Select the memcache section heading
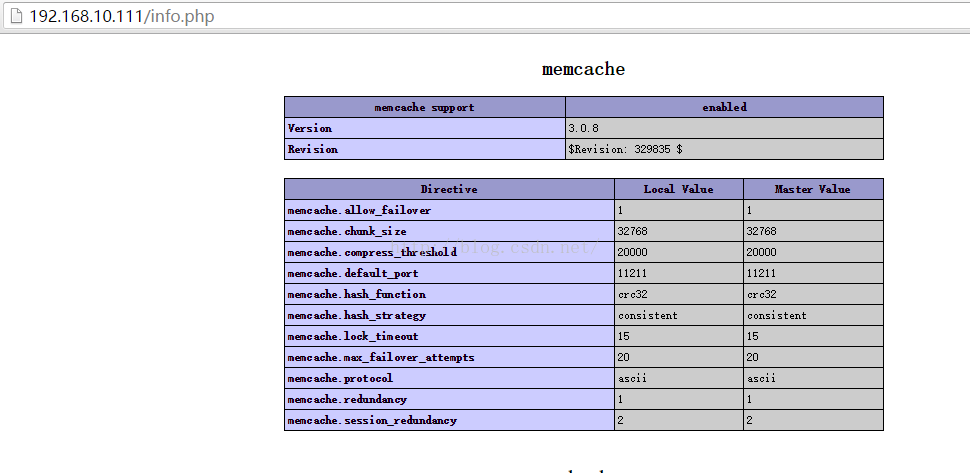Image resolution: width=970 pixels, height=473 pixels. click(583, 69)
